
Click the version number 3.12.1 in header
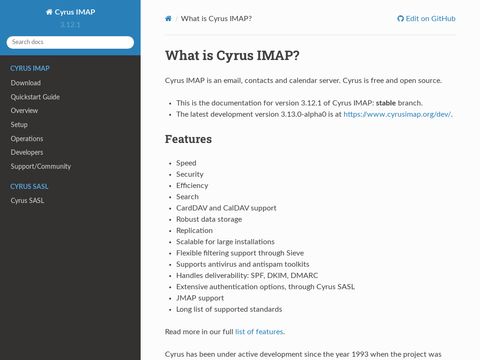[x=70, y=25]
